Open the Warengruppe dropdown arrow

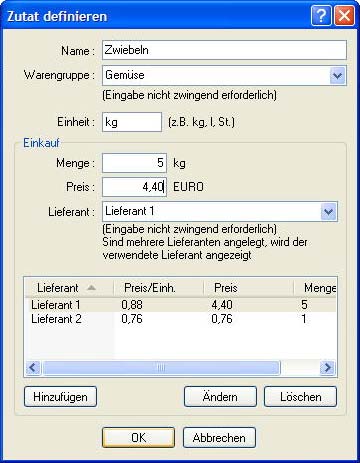337,75
